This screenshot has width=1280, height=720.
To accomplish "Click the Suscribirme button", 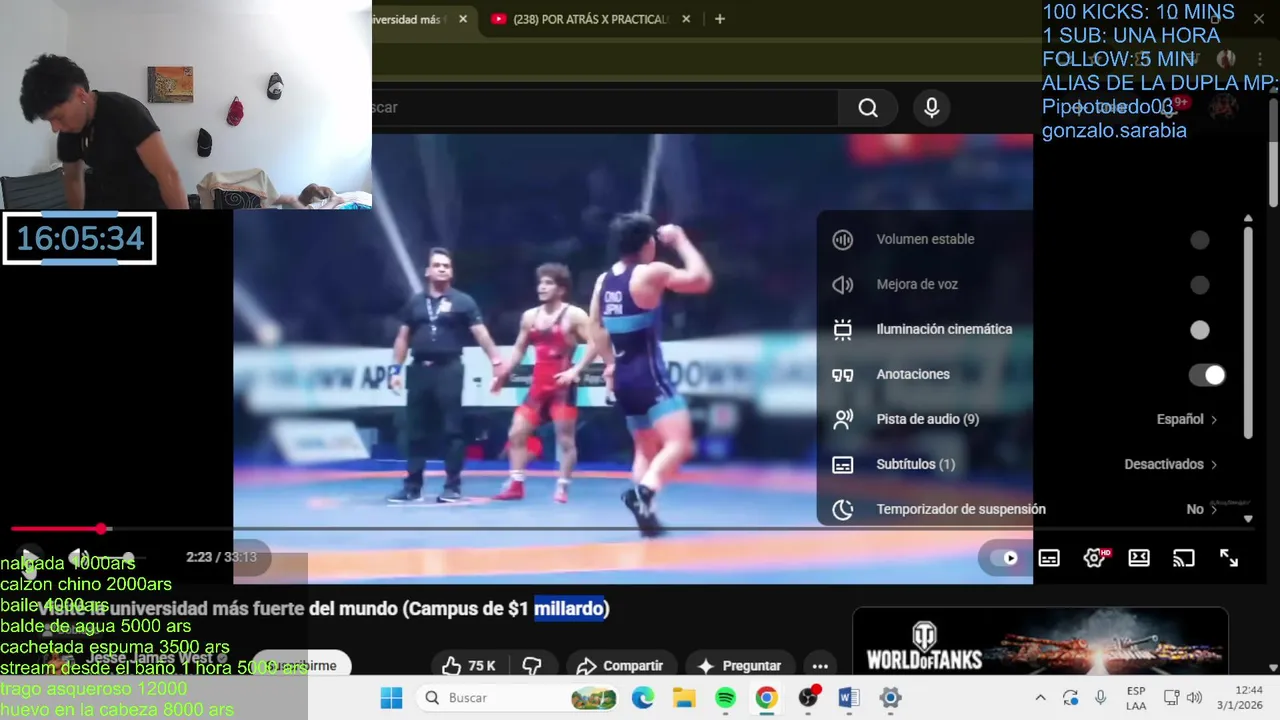I will click(x=302, y=665).
